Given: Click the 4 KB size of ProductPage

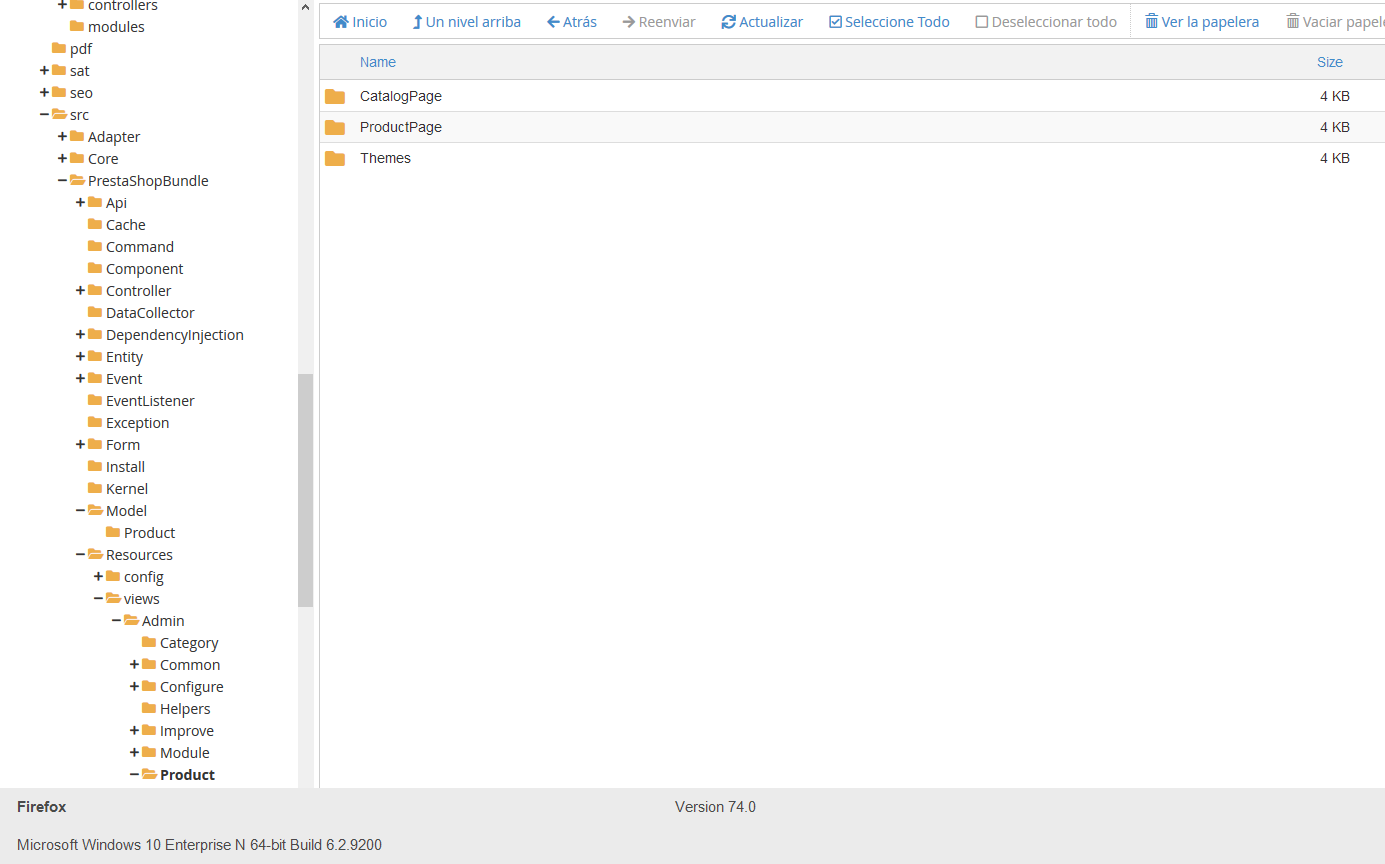Looking at the screenshot, I should 1335,128.
